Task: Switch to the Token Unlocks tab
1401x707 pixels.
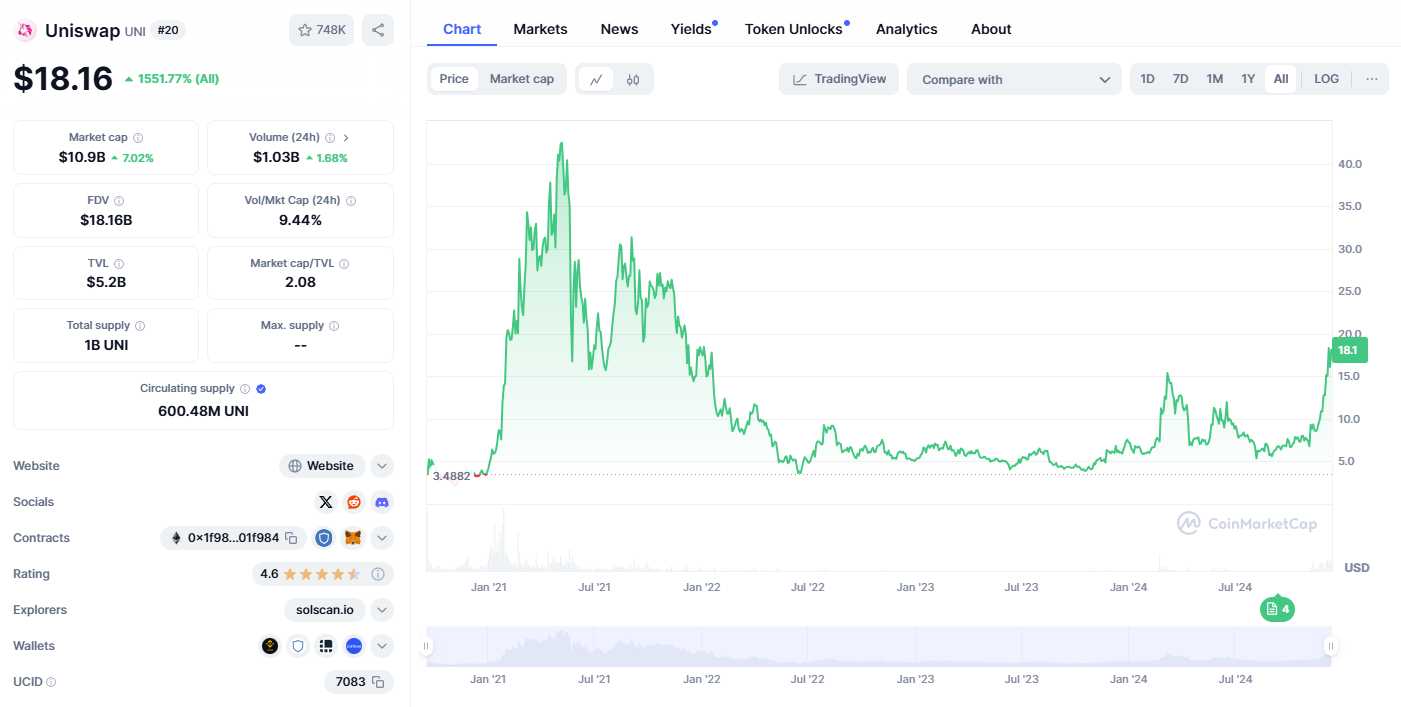Action: (794, 29)
